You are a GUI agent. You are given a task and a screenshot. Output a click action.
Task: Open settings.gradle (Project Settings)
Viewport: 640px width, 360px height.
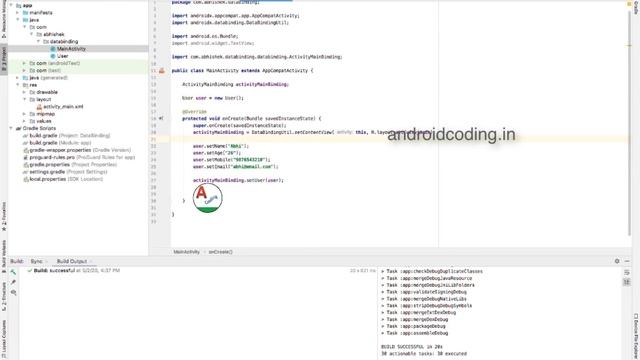point(65,172)
